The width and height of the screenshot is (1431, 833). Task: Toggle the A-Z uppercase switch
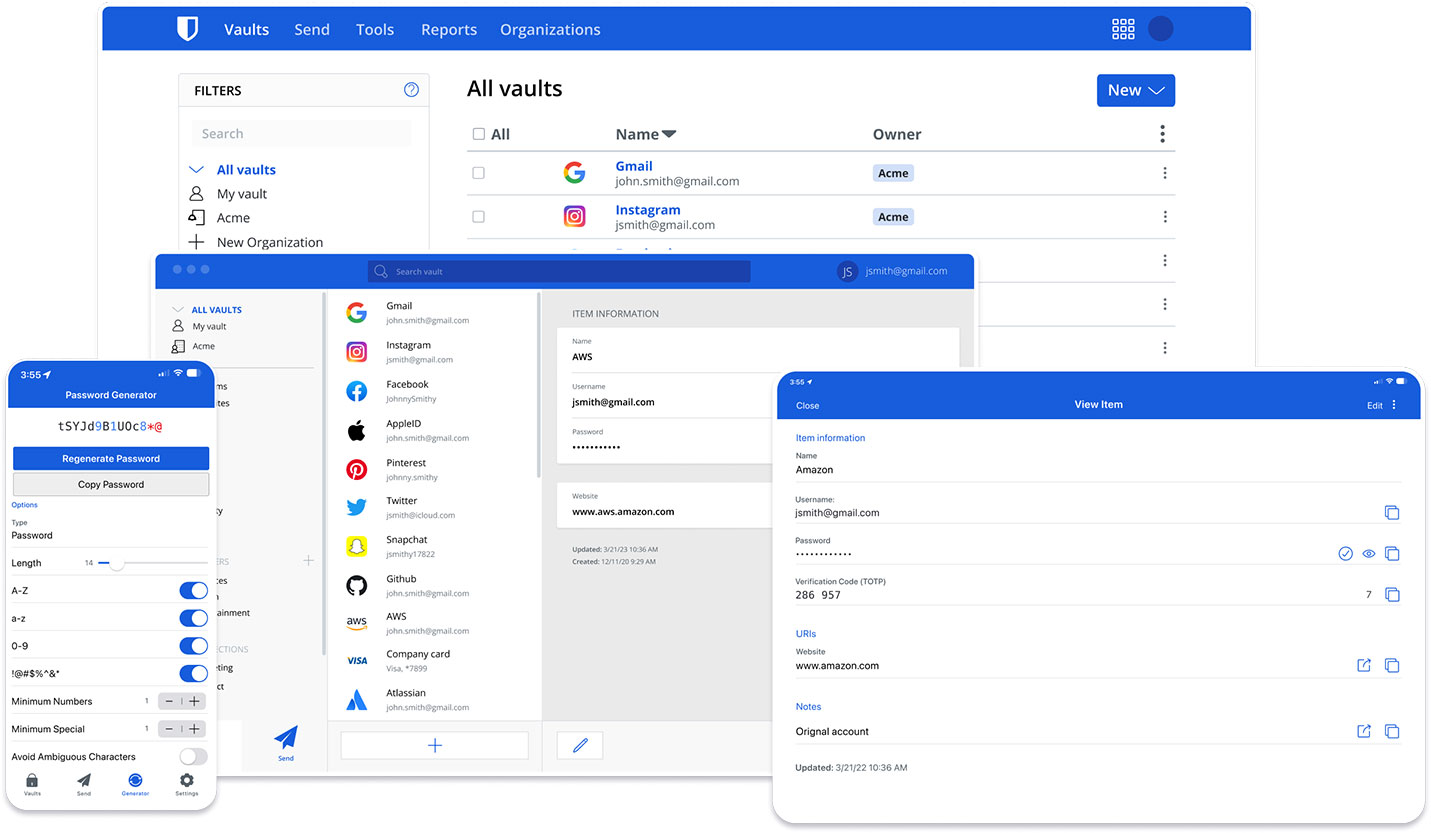coord(193,591)
